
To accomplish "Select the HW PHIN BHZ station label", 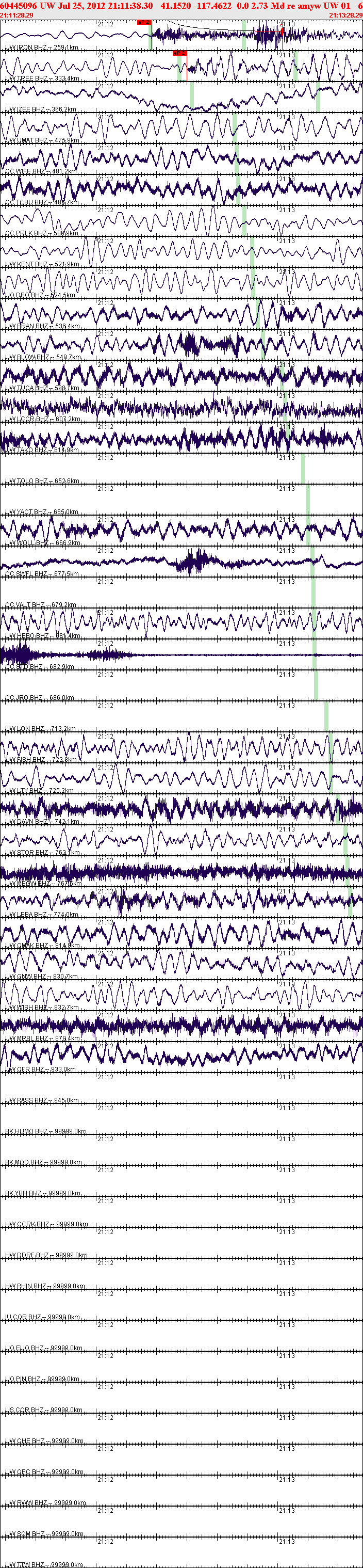I will (45, 1287).
